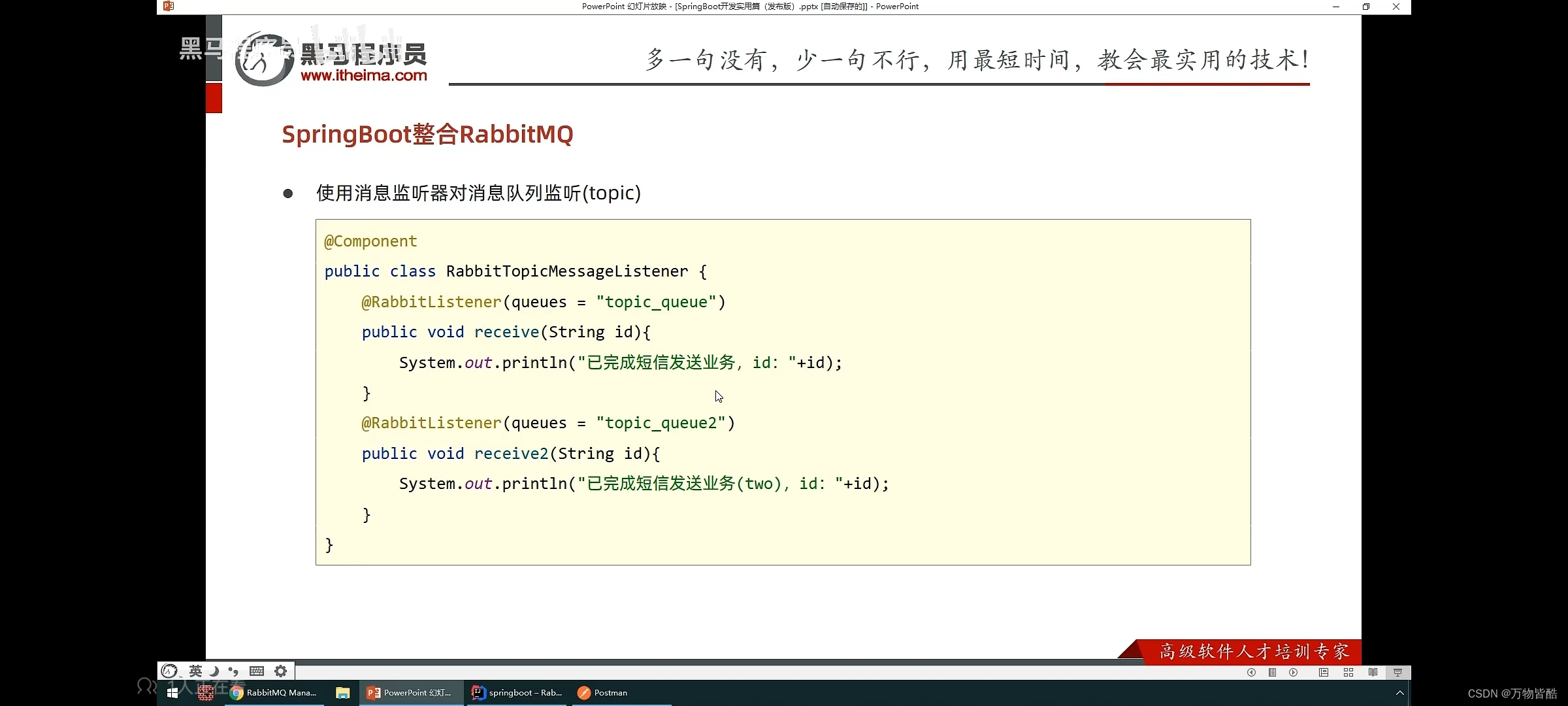Open File Explorer from the taskbar
The width and height of the screenshot is (1568, 706).
click(342, 692)
